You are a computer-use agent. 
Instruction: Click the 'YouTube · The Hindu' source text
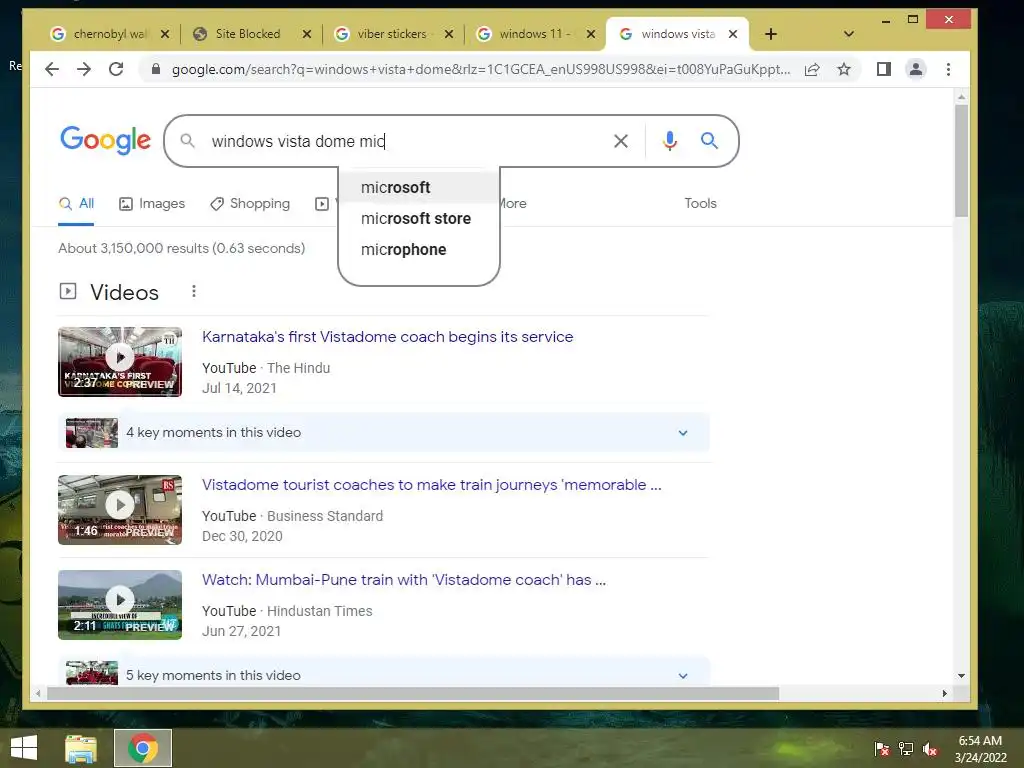tap(266, 368)
